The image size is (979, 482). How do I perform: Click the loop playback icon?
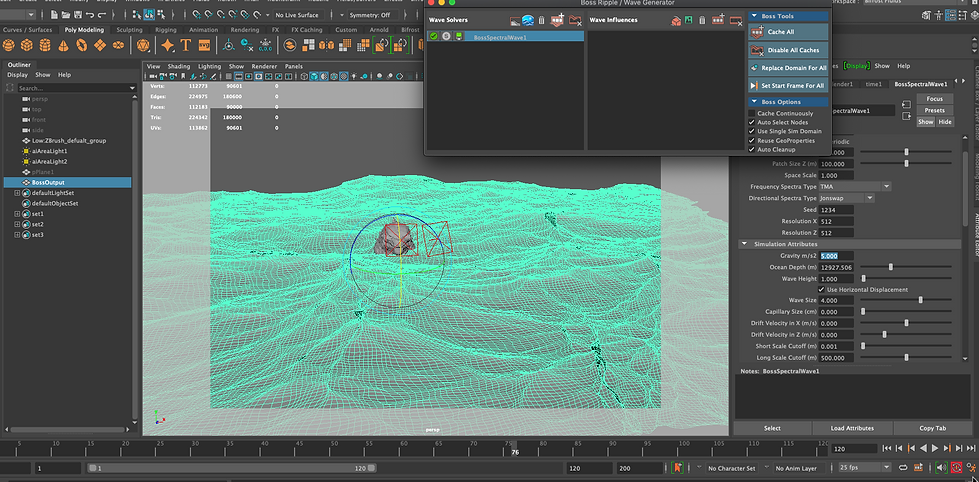pyautogui.click(x=903, y=468)
